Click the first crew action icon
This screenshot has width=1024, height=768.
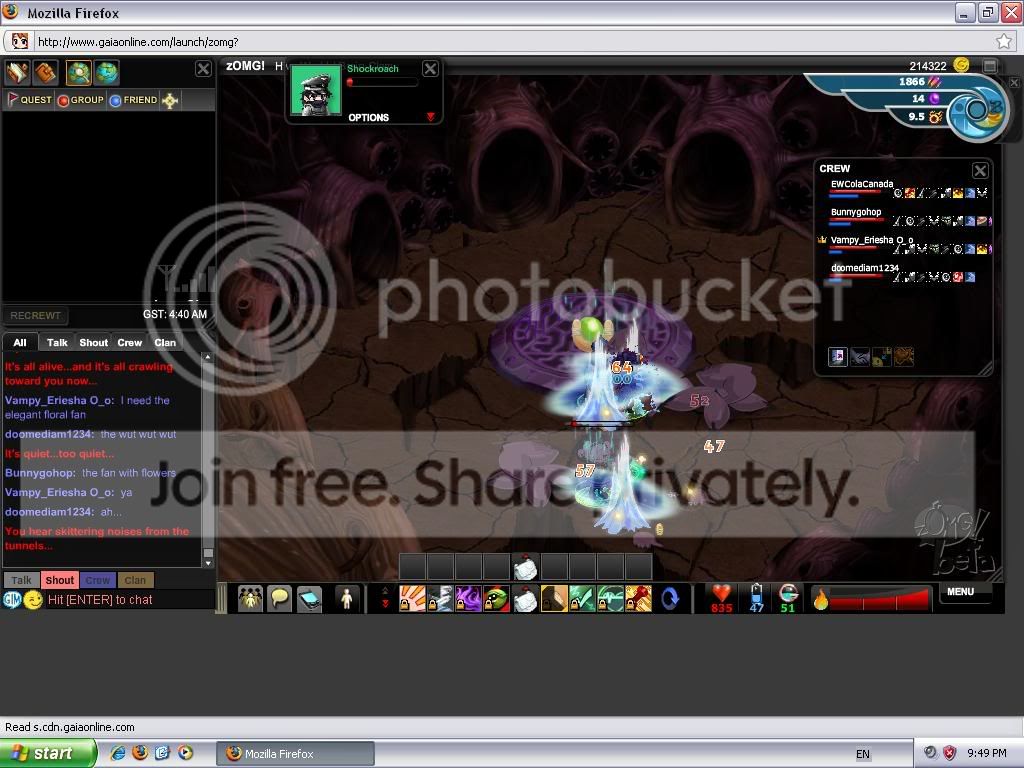pyautogui.click(x=837, y=357)
